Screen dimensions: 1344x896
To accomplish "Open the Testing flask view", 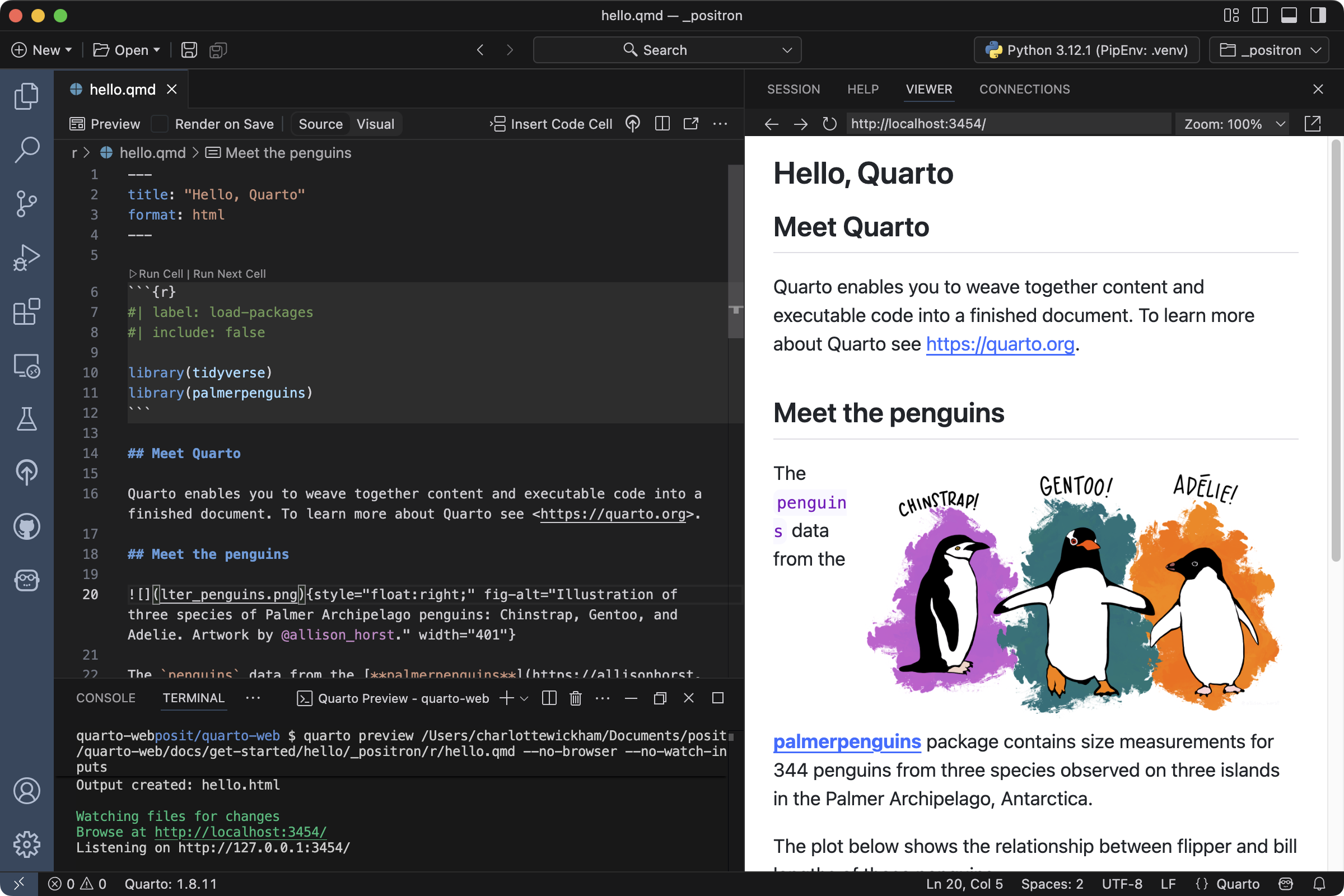I will pyautogui.click(x=26, y=419).
